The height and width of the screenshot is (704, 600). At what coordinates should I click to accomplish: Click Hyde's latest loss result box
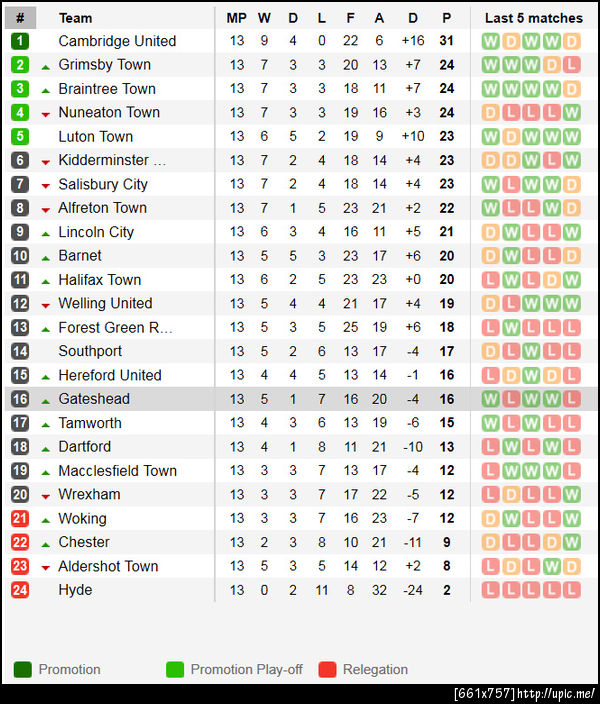(x=571, y=590)
